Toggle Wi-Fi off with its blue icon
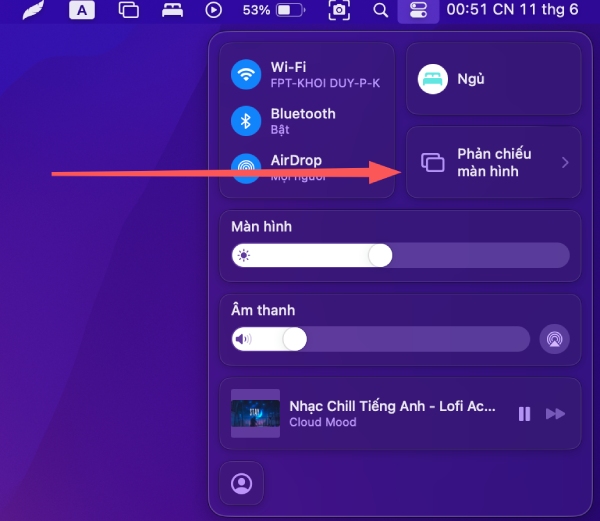This screenshot has height=521, width=600. [x=246, y=74]
